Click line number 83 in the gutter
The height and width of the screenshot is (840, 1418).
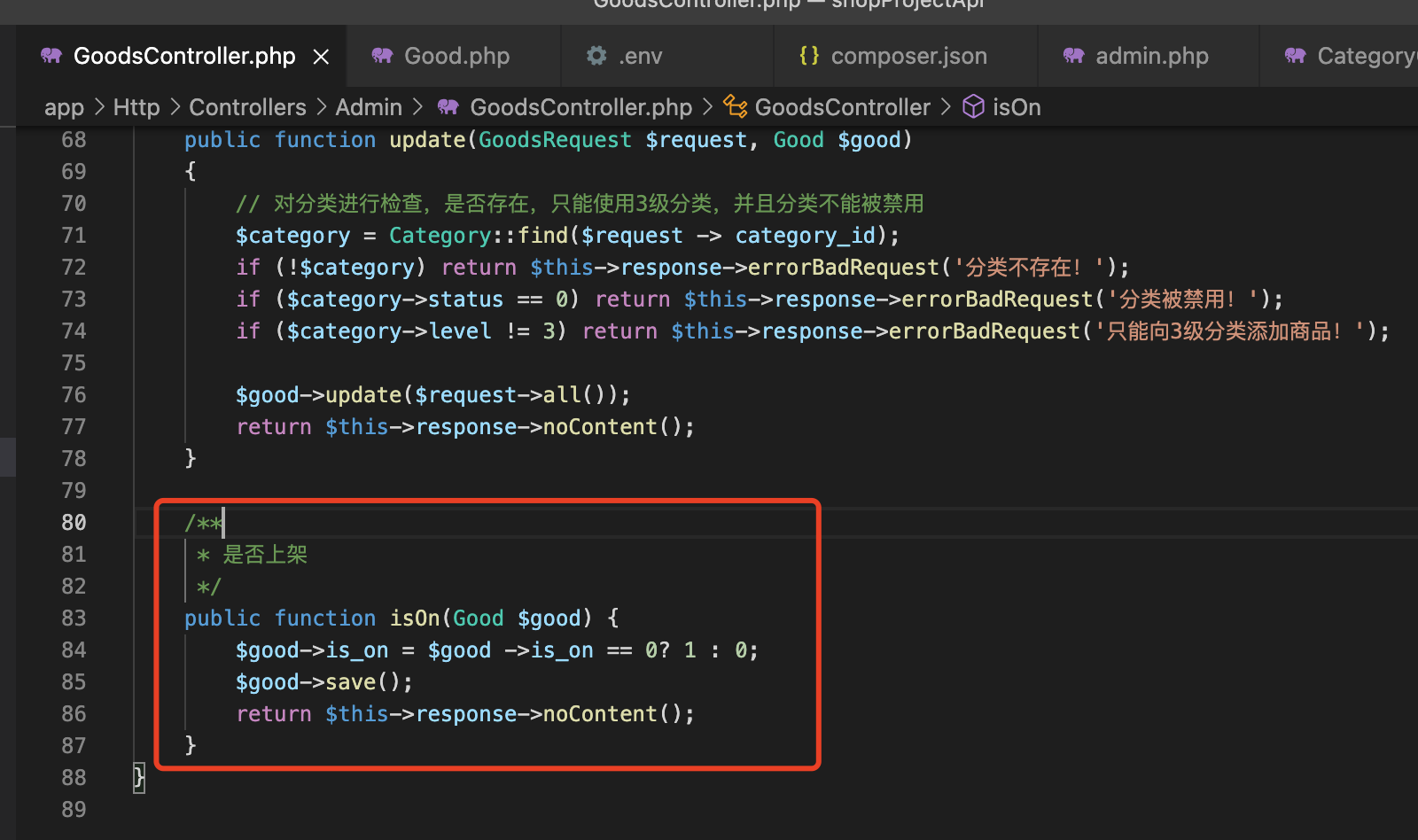click(x=74, y=618)
